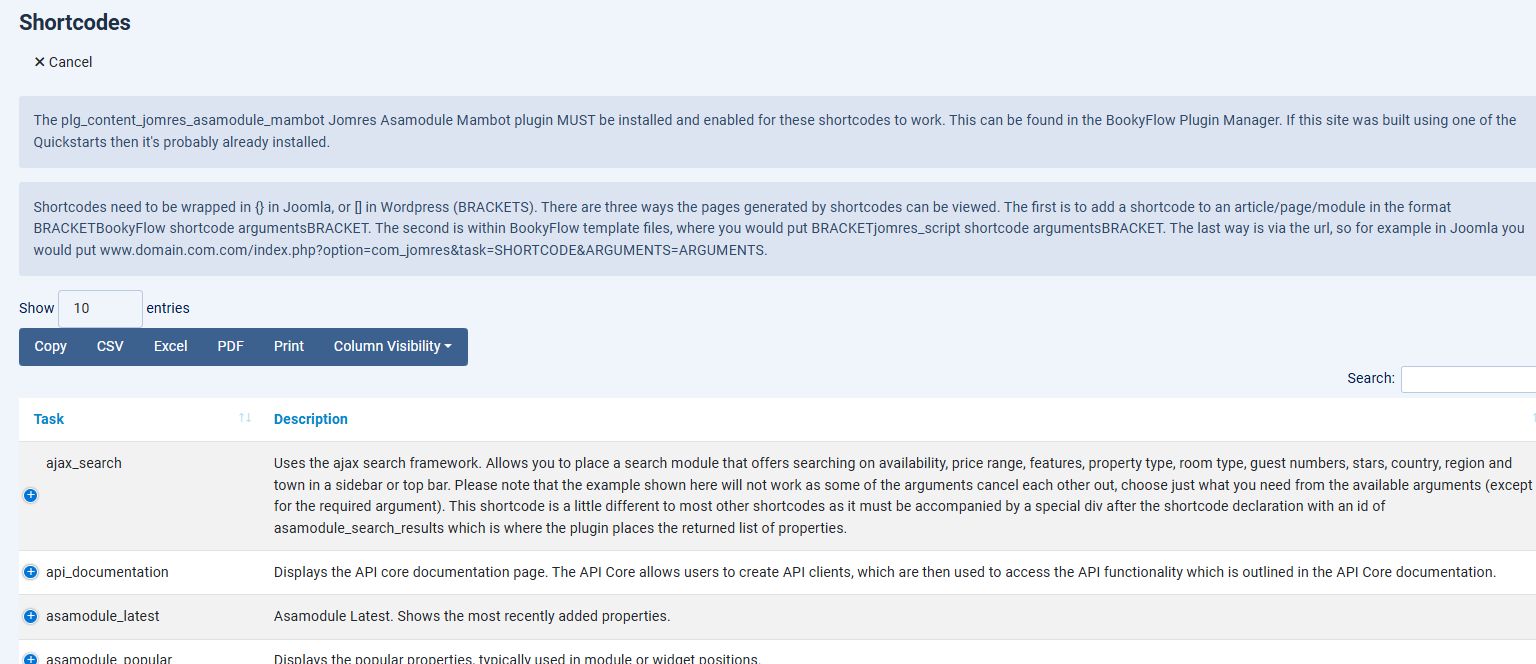Expand the asamodule_popular row plus icon
The height and width of the screenshot is (664, 1536).
point(30,659)
